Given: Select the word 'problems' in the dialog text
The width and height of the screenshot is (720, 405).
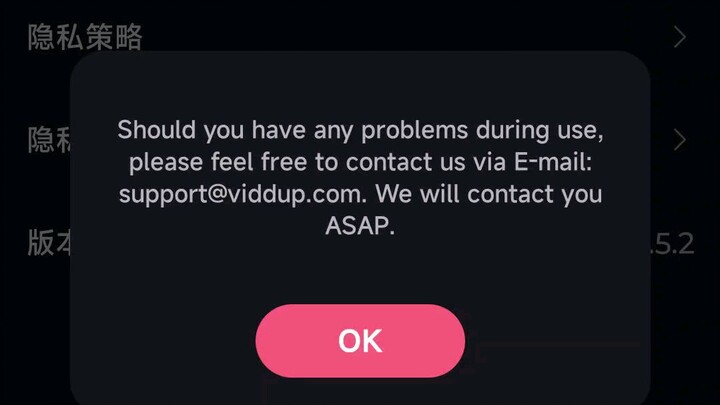Looking at the screenshot, I should (x=415, y=131).
